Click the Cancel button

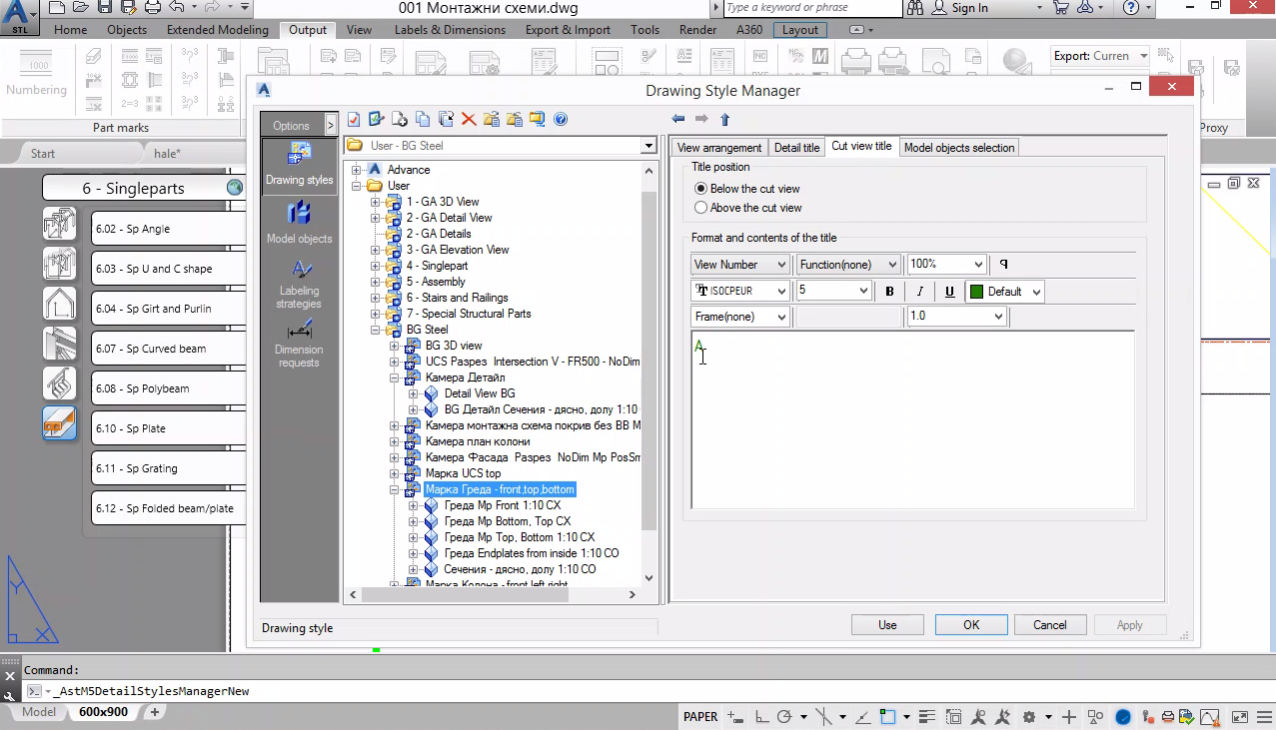click(1050, 625)
